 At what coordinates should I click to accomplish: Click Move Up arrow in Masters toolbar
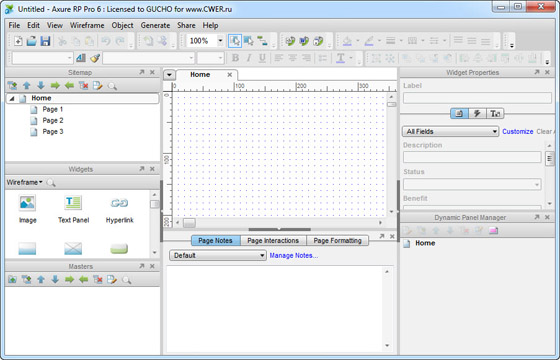click(41, 279)
